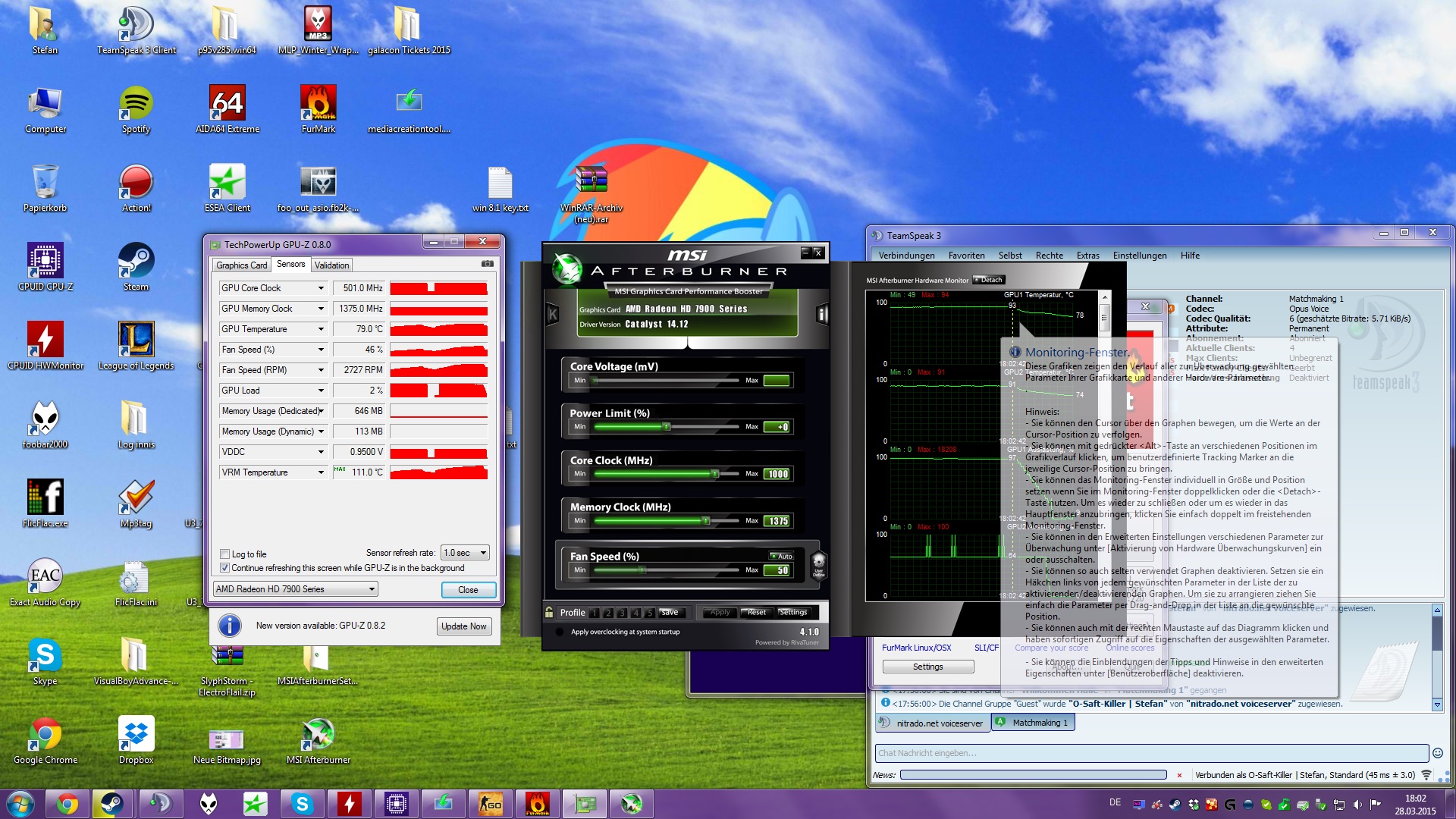This screenshot has width=1456, height=819.
Task: Switch to GPU-Z Graphics Card tab
Action: click(x=241, y=265)
